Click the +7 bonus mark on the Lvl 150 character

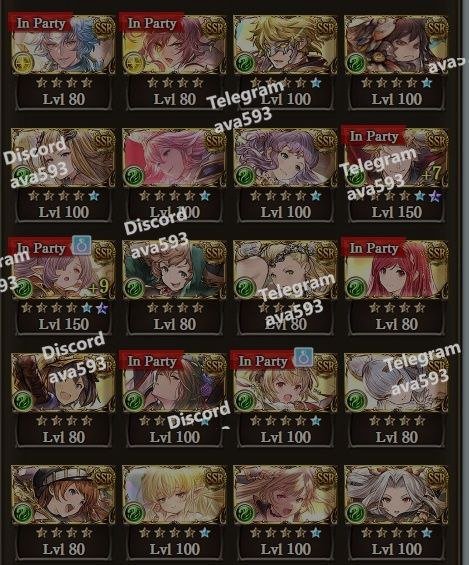[x=432, y=174]
